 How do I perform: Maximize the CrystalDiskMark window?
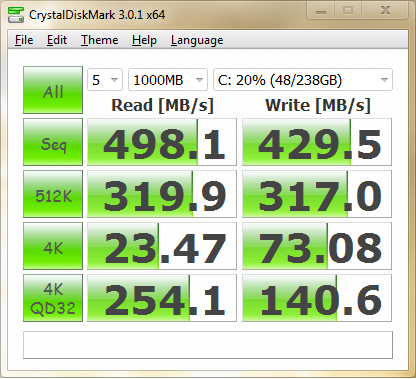pyautogui.click(x=348, y=11)
